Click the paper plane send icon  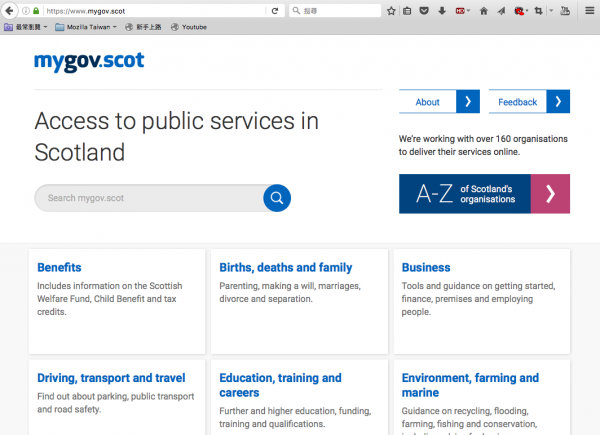point(501,11)
